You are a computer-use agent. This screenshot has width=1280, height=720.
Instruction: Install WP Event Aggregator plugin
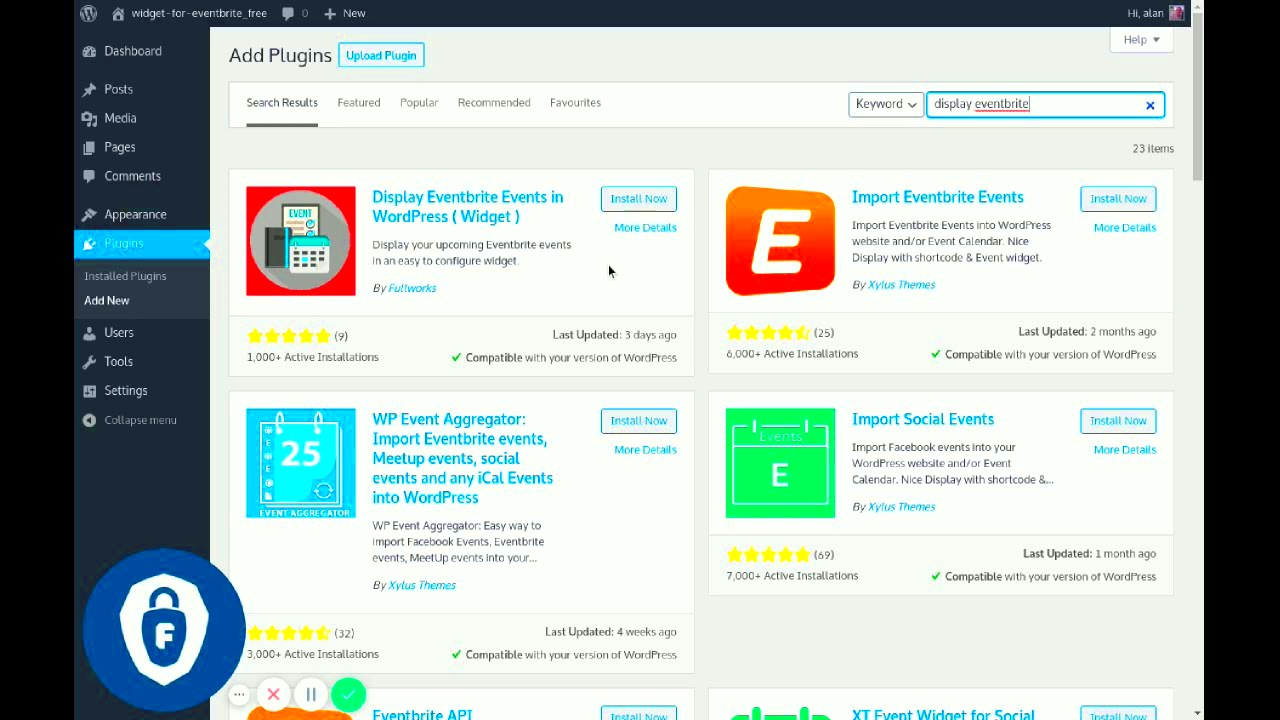pos(639,421)
